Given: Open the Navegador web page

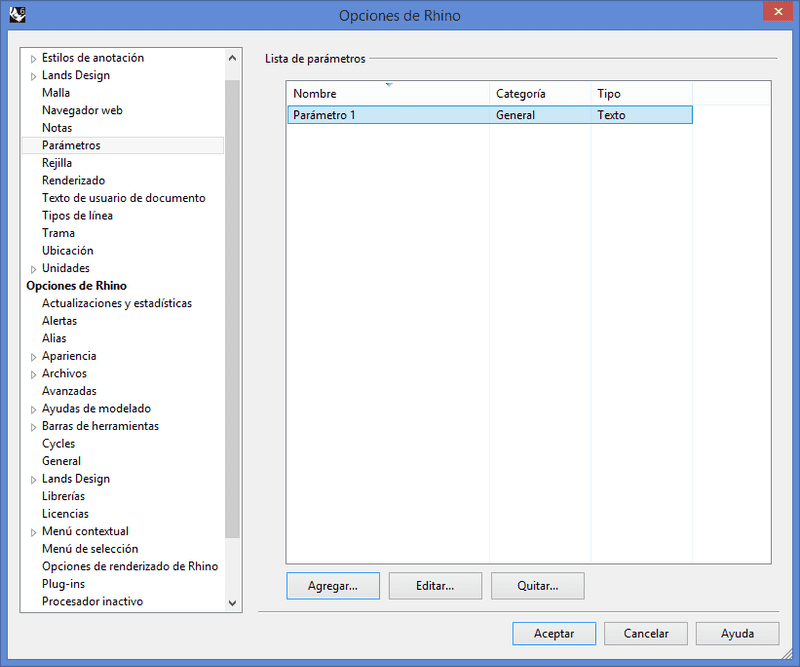Looking at the screenshot, I should coord(82,110).
